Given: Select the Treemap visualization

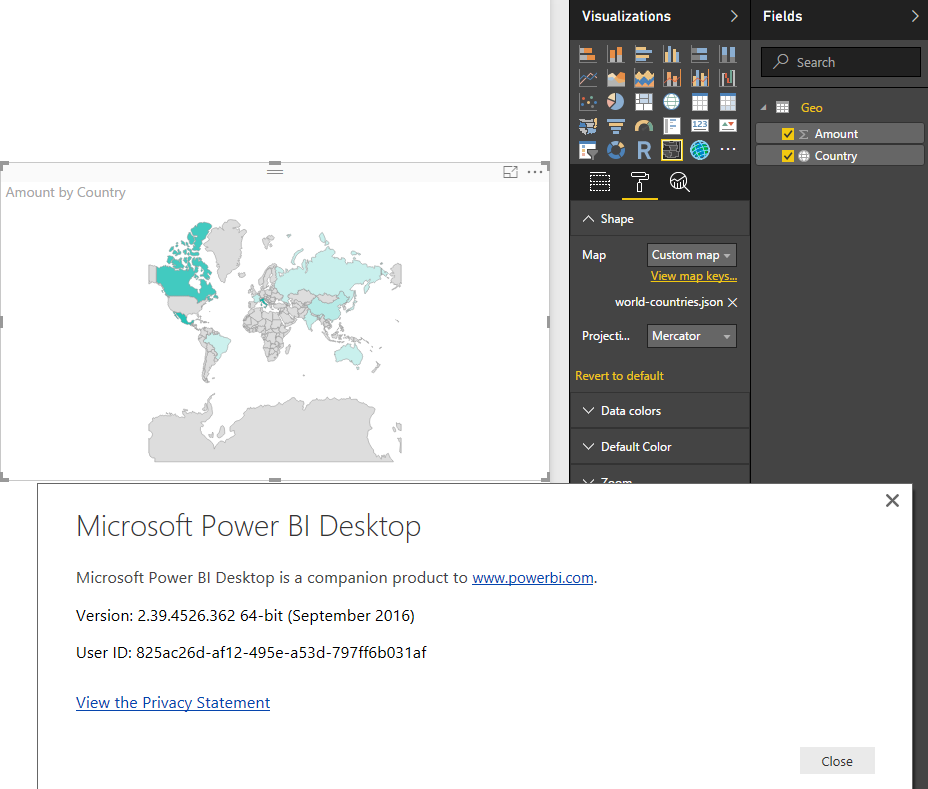Looking at the screenshot, I should pyautogui.click(x=643, y=102).
